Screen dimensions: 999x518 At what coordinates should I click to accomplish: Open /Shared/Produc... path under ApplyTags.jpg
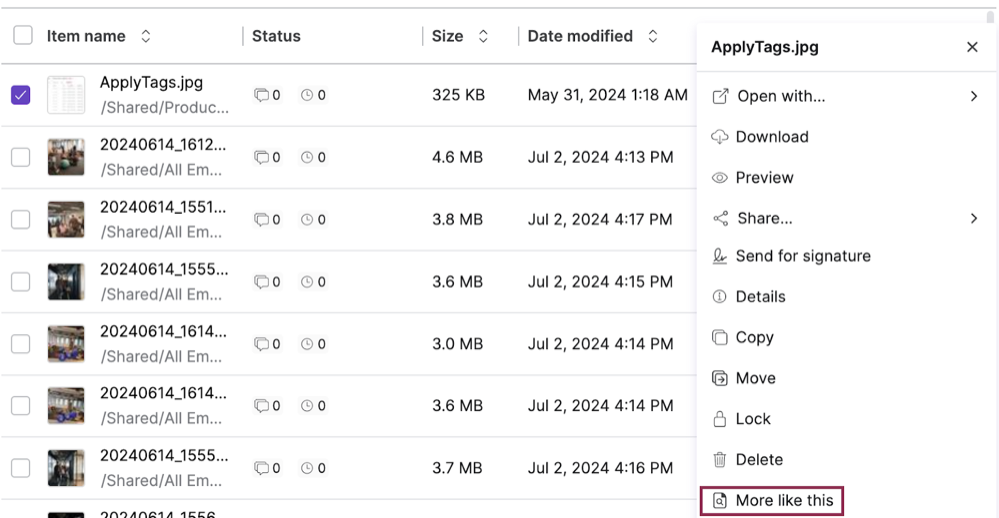[164, 108]
